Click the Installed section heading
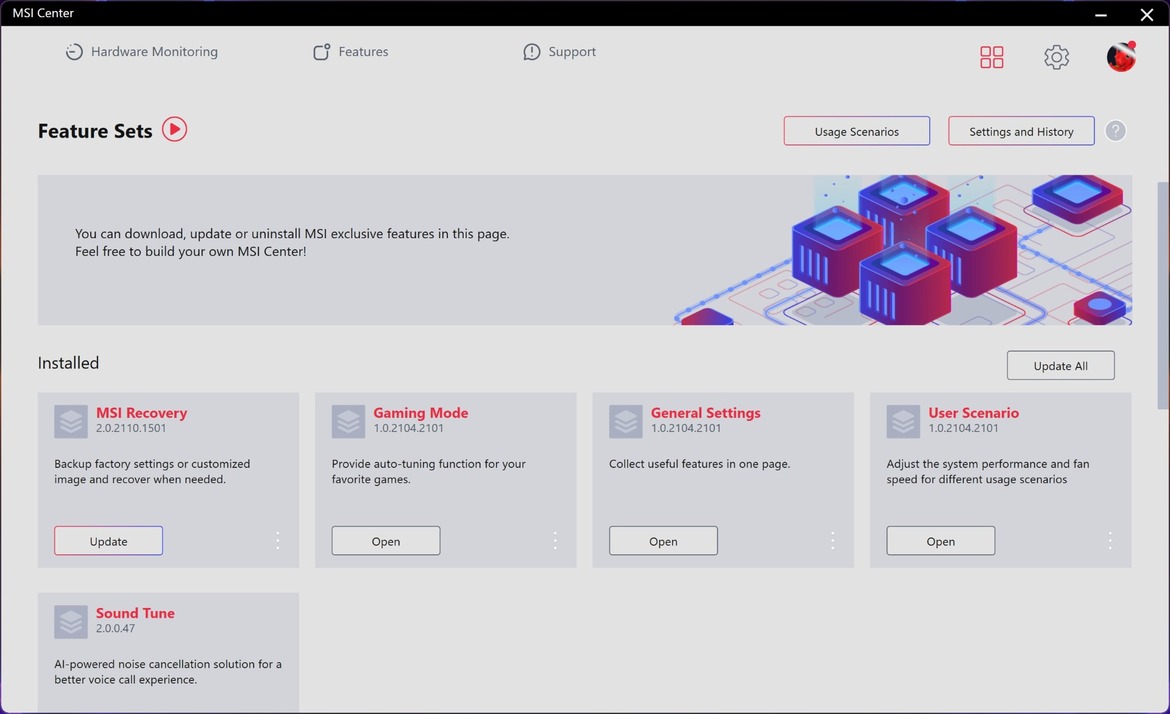This screenshot has width=1170, height=714. pos(68,363)
